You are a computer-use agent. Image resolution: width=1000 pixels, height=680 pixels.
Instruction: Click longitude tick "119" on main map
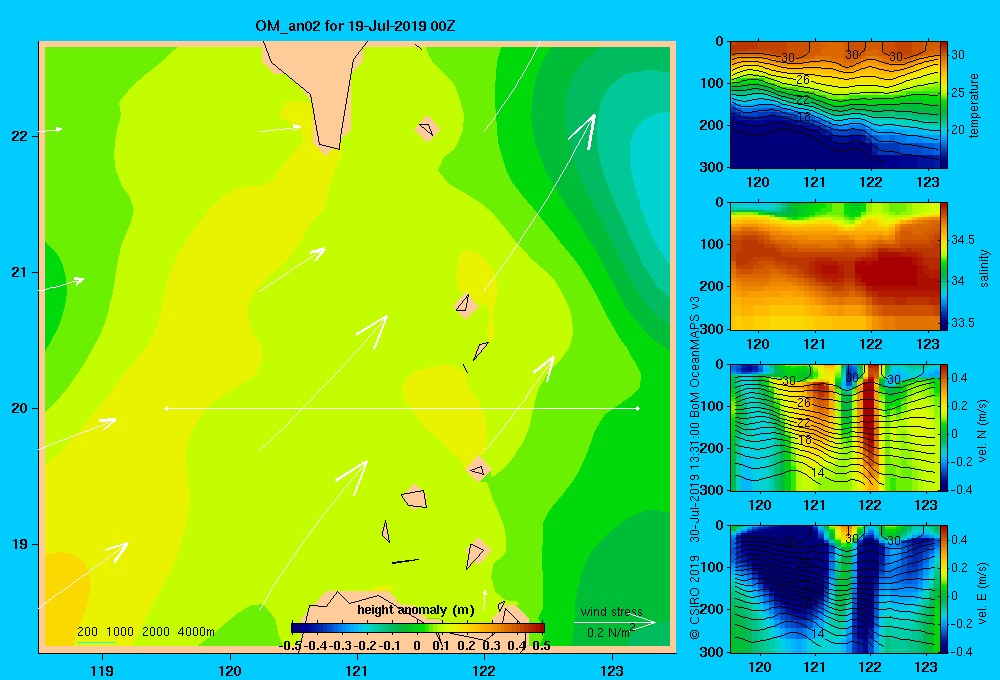coord(102,670)
